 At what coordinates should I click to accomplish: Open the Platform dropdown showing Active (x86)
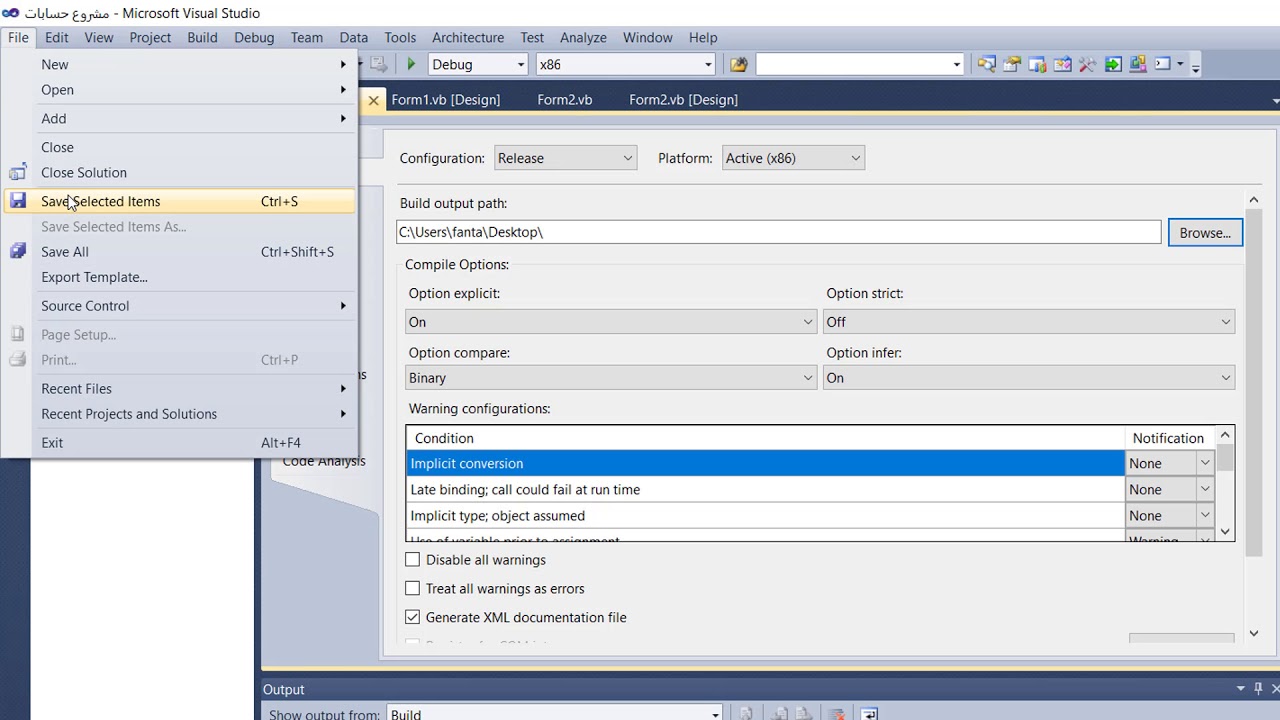point(793,158)
